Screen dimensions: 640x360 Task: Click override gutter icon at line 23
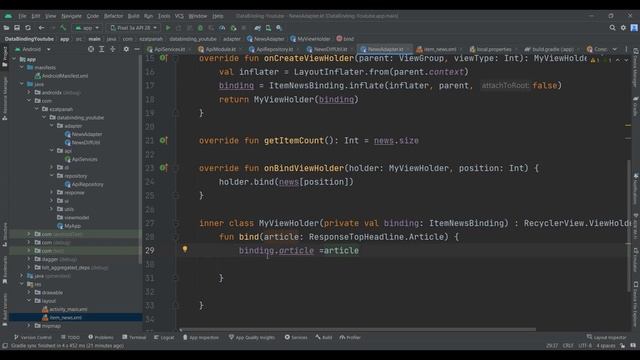pyautogui.click(x=163, y=168)
